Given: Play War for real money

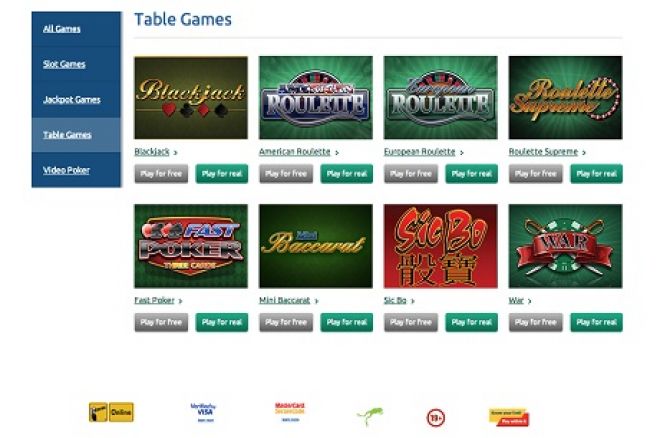Looking at the screenshot, I should tap(596, 322).
